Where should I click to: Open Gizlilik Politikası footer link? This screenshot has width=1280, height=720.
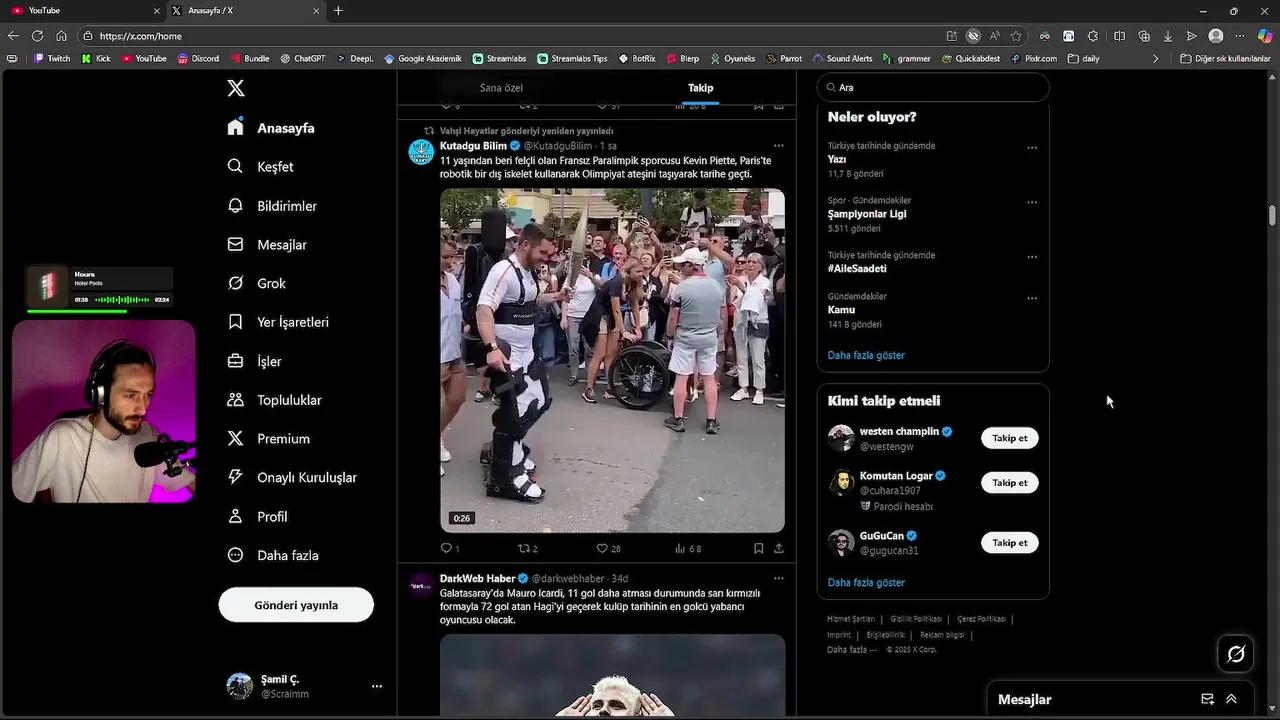916,619
